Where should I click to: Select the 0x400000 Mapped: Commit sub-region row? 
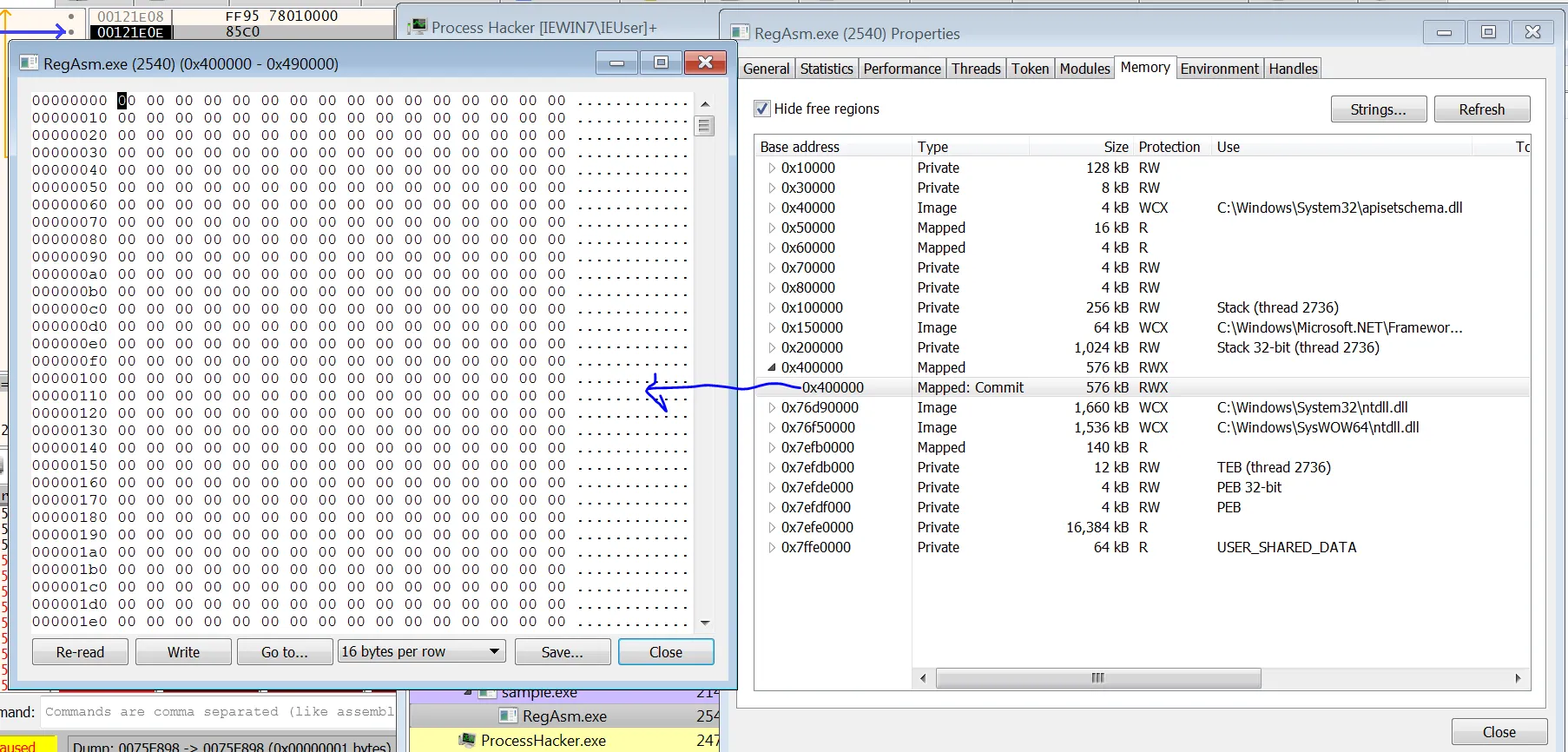point(1142,387)
